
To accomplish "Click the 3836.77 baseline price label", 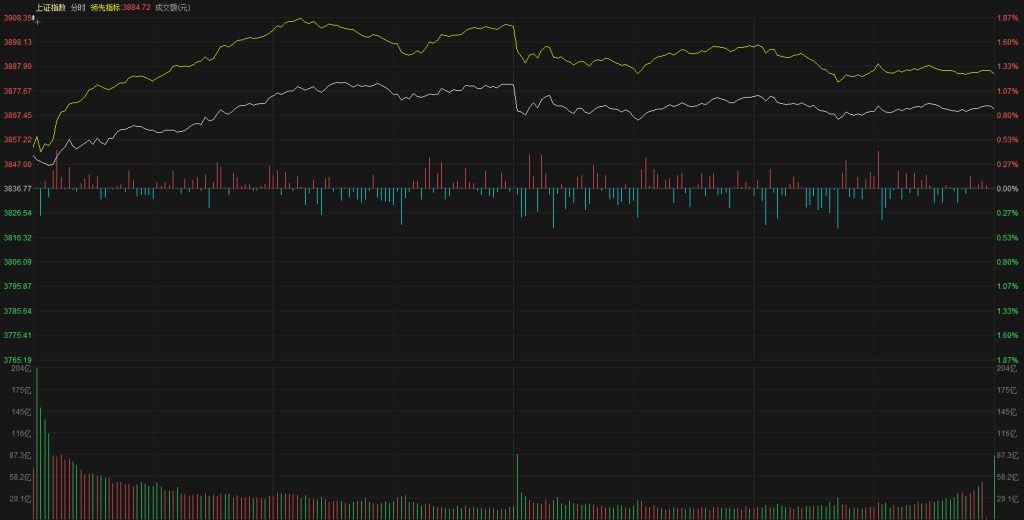I will click(x=17, y=189).
